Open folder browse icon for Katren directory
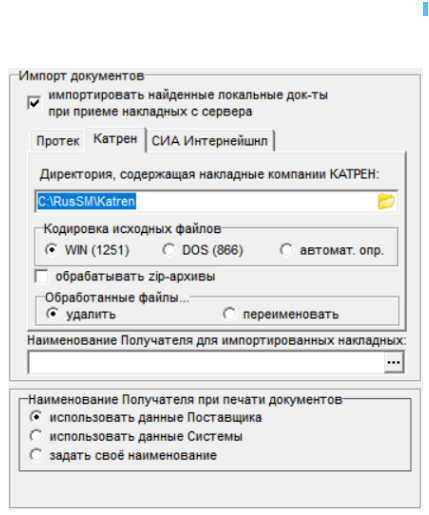This screenshot has width=429, height=515. [x=386, y=201]
